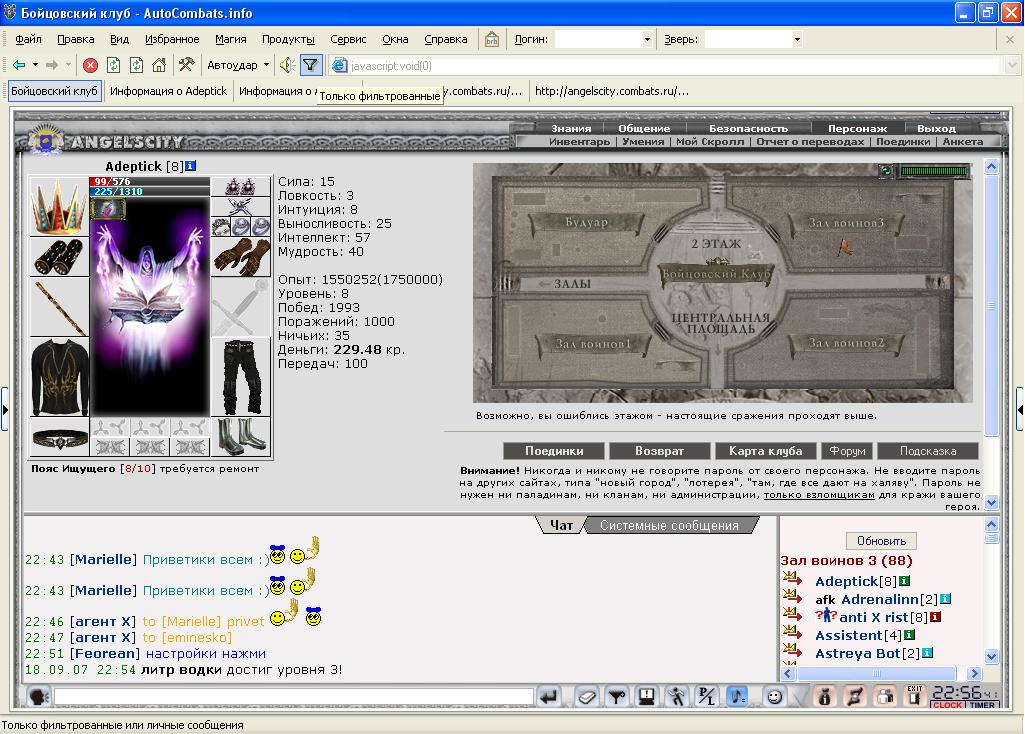
Task: Toggle the music note button in chat bar
Action: coord(737,697)
